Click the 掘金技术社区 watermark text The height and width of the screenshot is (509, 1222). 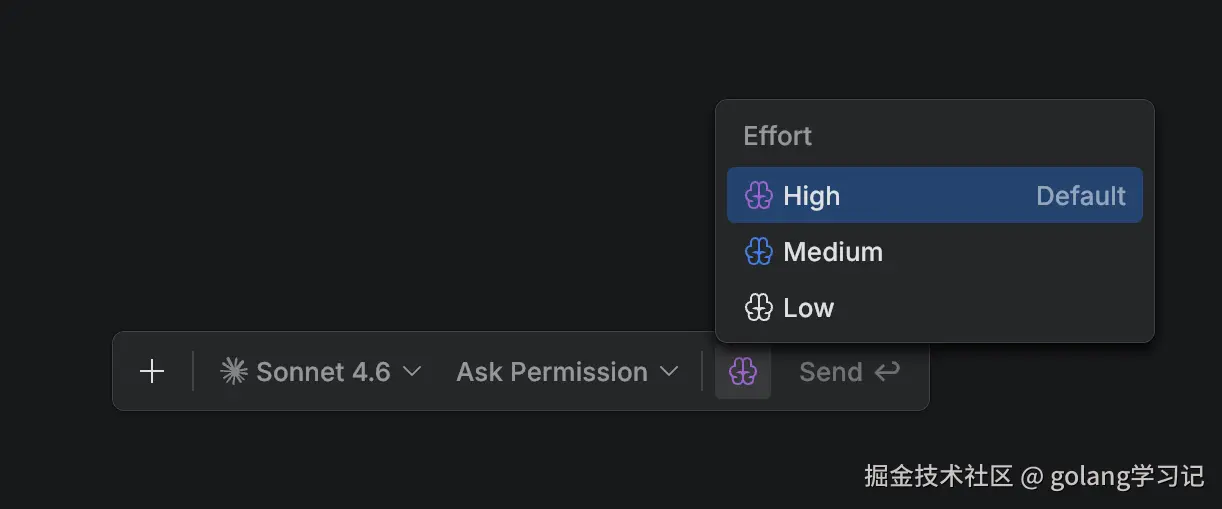coord(938,477)
